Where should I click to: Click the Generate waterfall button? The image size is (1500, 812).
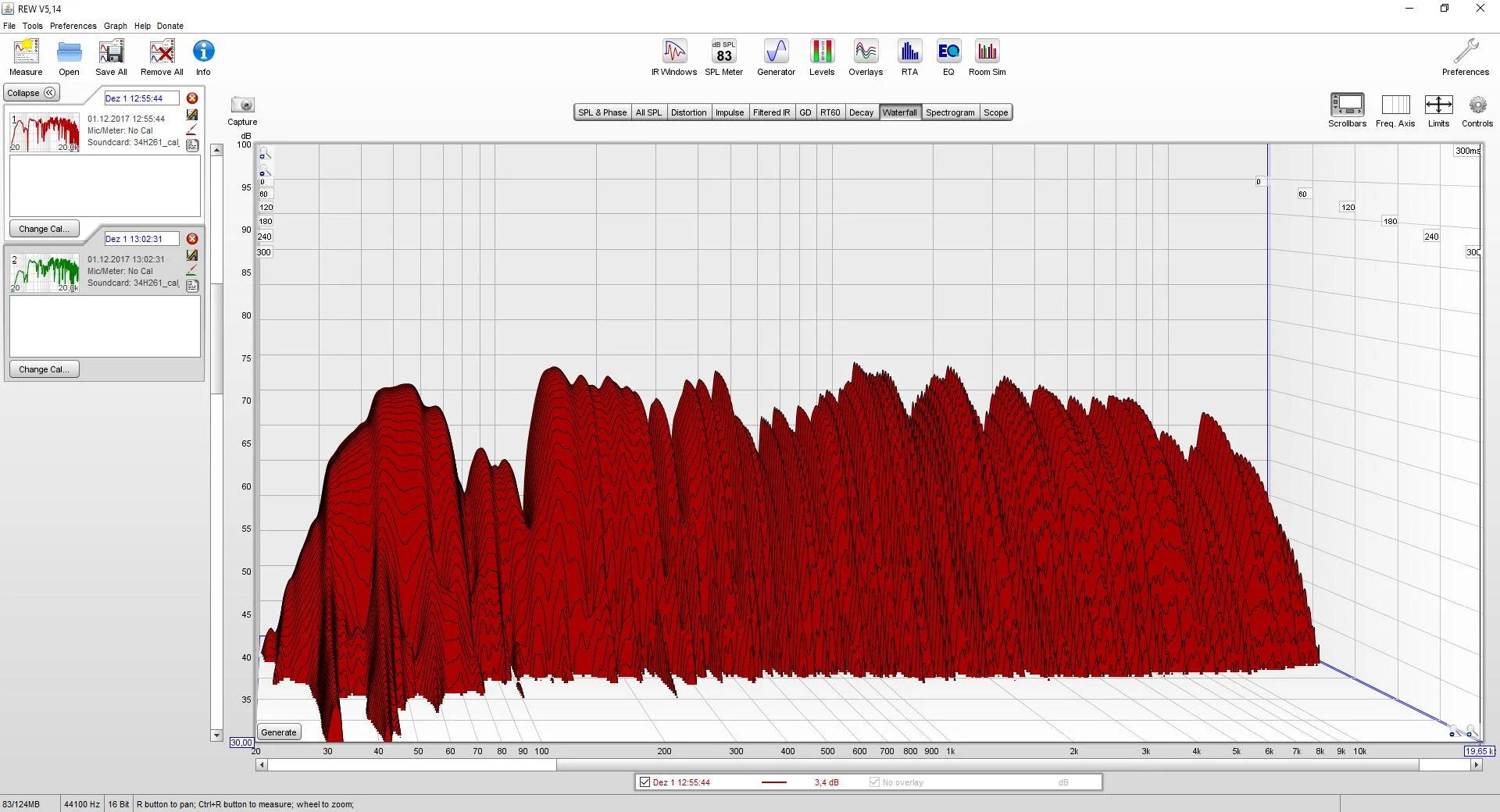coord(279,732)
